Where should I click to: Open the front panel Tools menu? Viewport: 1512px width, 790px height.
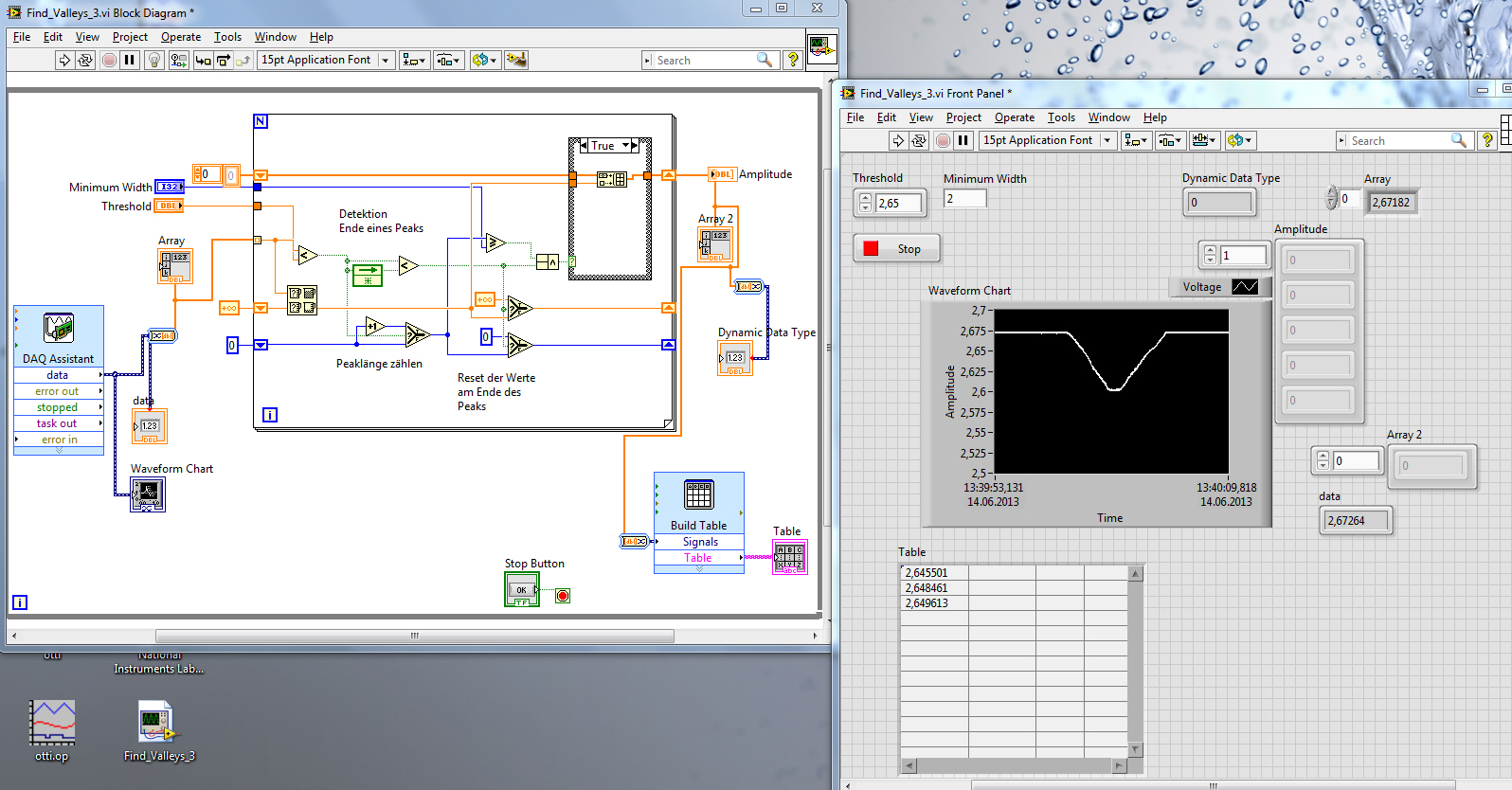click(x=1060, y=117)
